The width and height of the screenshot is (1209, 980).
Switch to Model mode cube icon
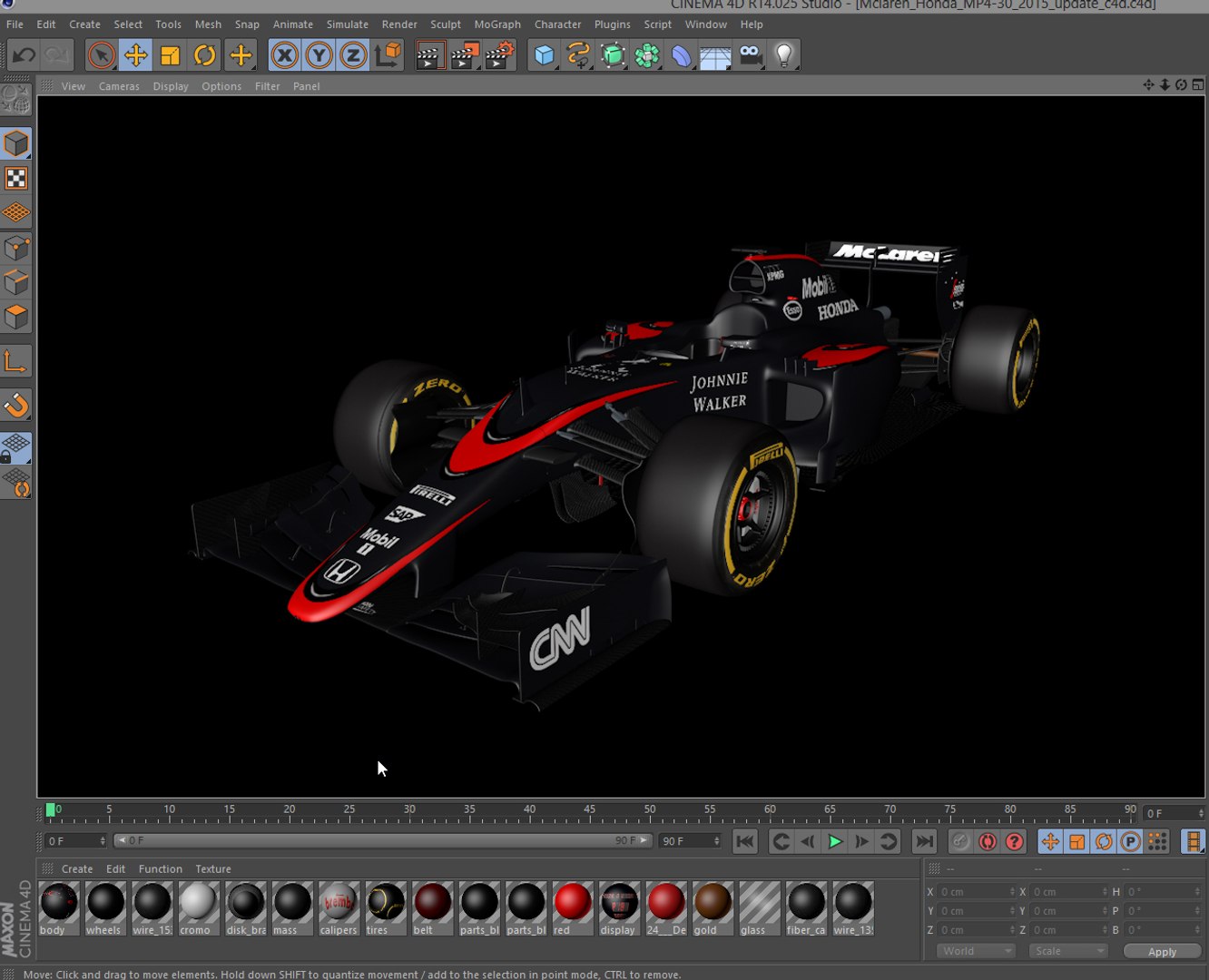coord(16,143)
